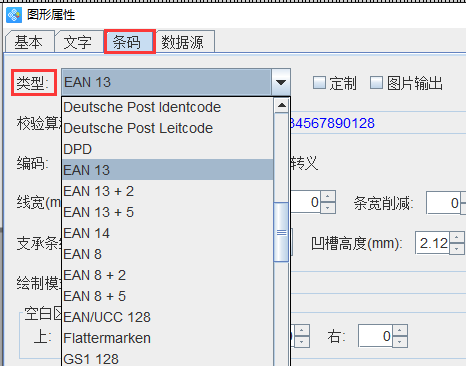Image resolution: width=466 pixels, height=366 pixels.
Task: Click the dropdown list scrollbar up arrow
Action: point(282,106)
